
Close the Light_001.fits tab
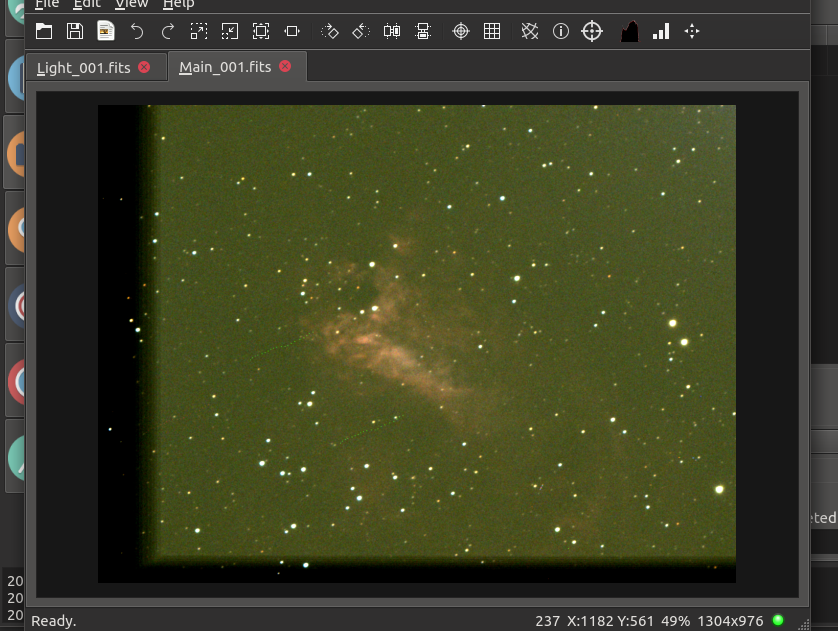pos(144,67)
